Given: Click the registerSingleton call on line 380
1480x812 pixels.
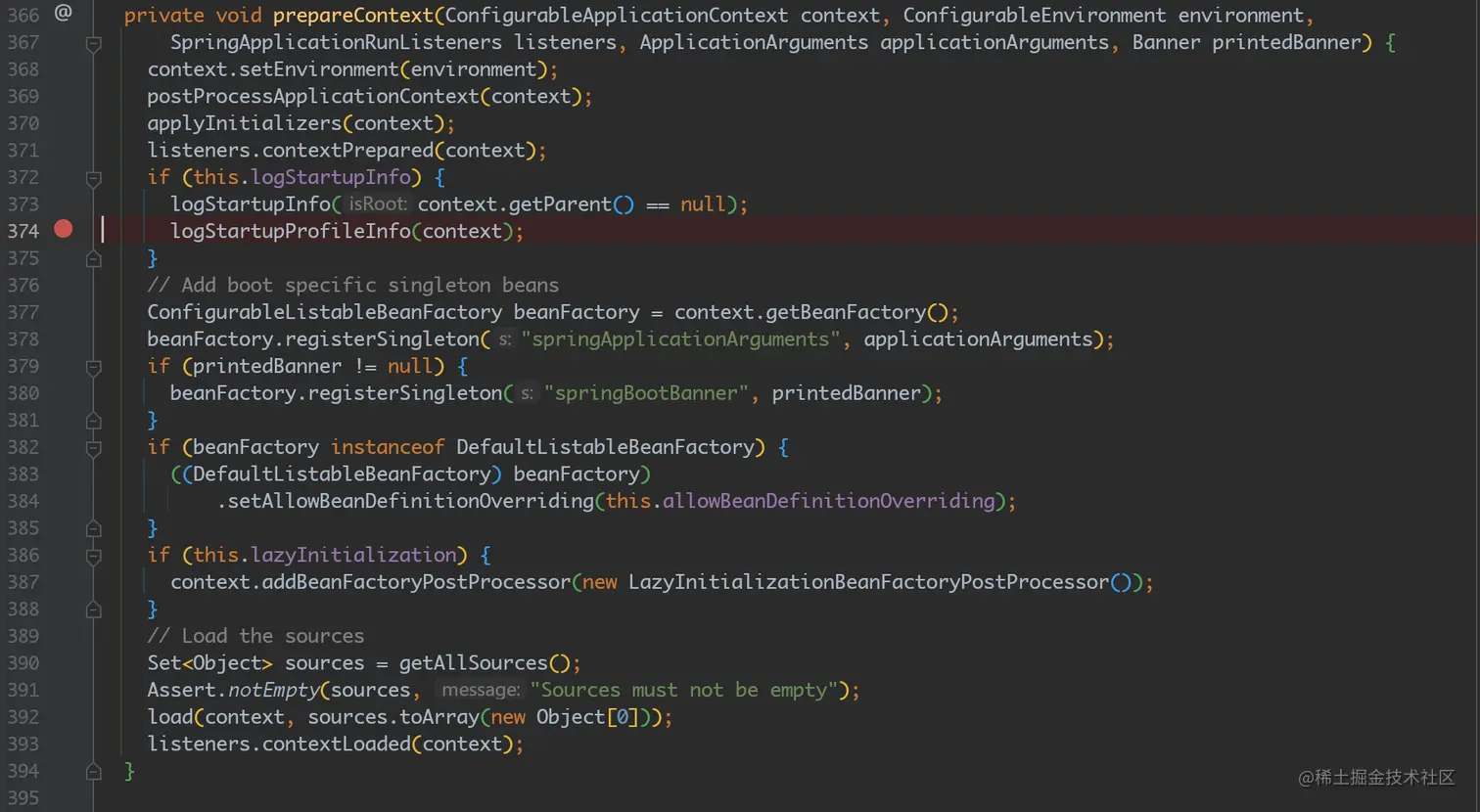Looking at the screenshot, I should point(405,393).
